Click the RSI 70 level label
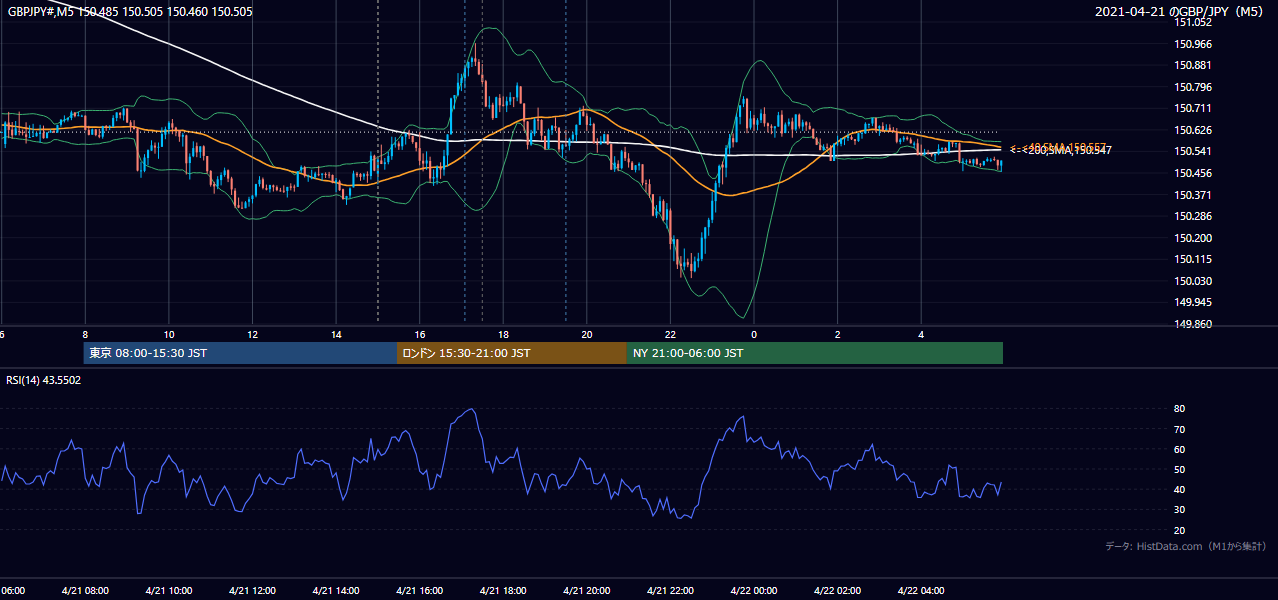Screen dimensions: 1278x600 1179,429
